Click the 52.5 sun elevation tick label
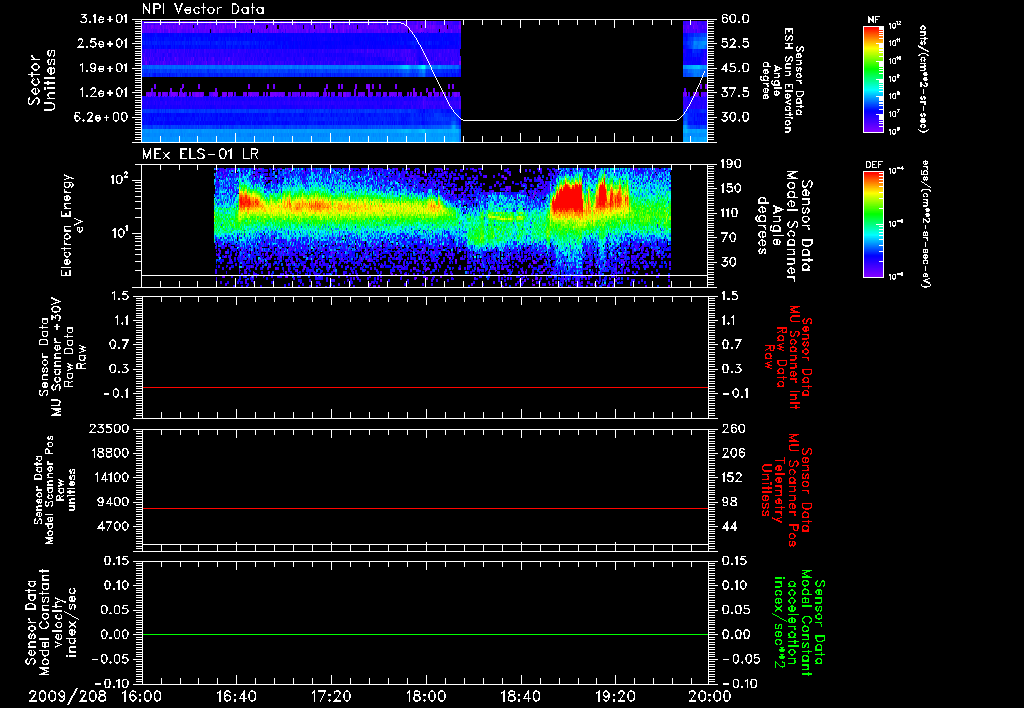 coord(735,43)
